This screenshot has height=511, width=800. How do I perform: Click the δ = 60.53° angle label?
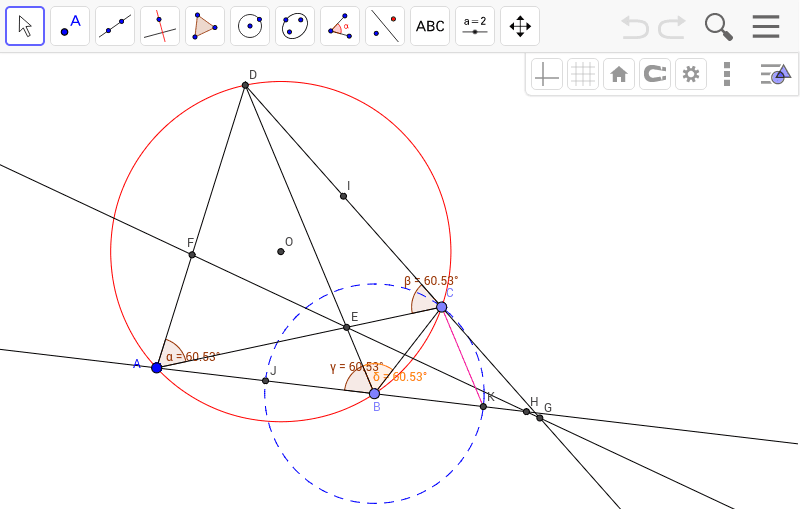pyautogui.click(x=400, y=377)
